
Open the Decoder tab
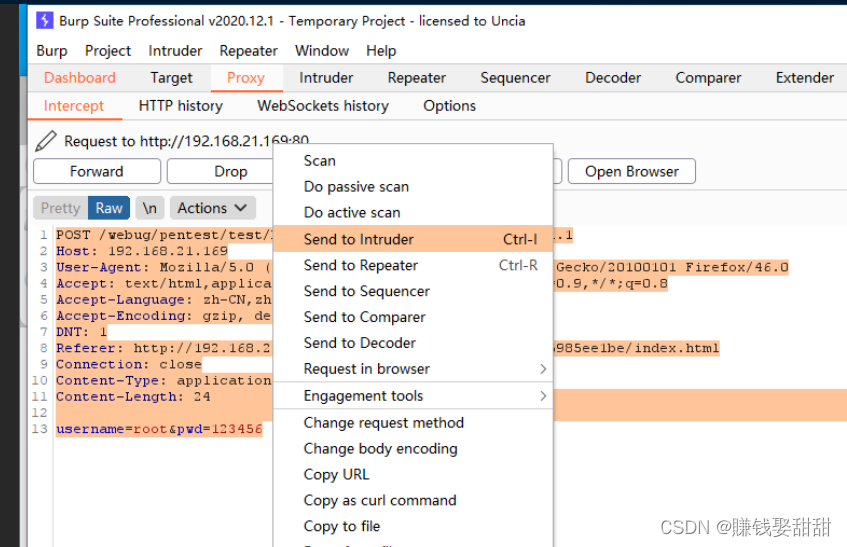[x=613, y=78]
